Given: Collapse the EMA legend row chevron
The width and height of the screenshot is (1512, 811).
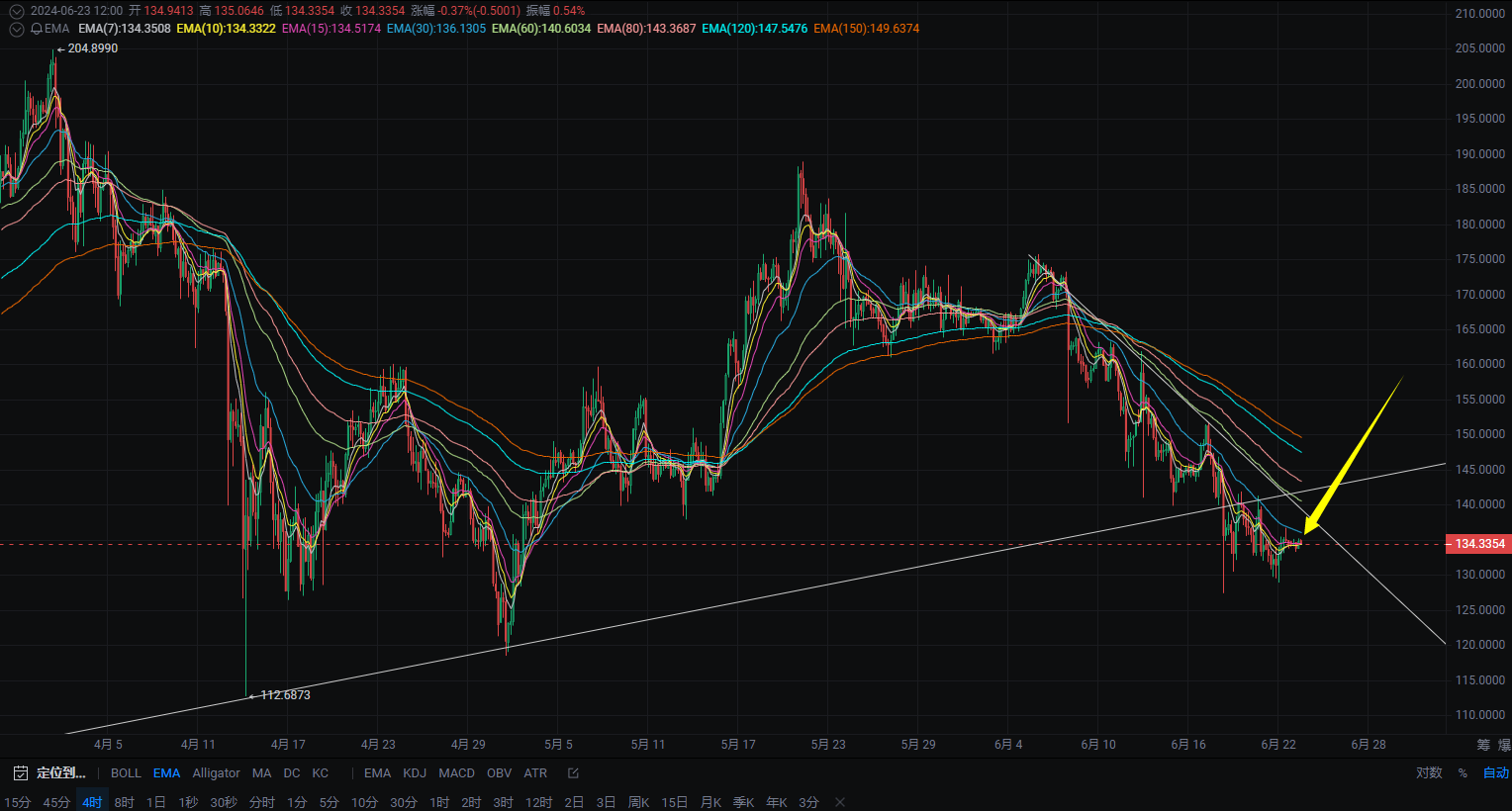Looking at the screenshot, I should tap(16, 29).
